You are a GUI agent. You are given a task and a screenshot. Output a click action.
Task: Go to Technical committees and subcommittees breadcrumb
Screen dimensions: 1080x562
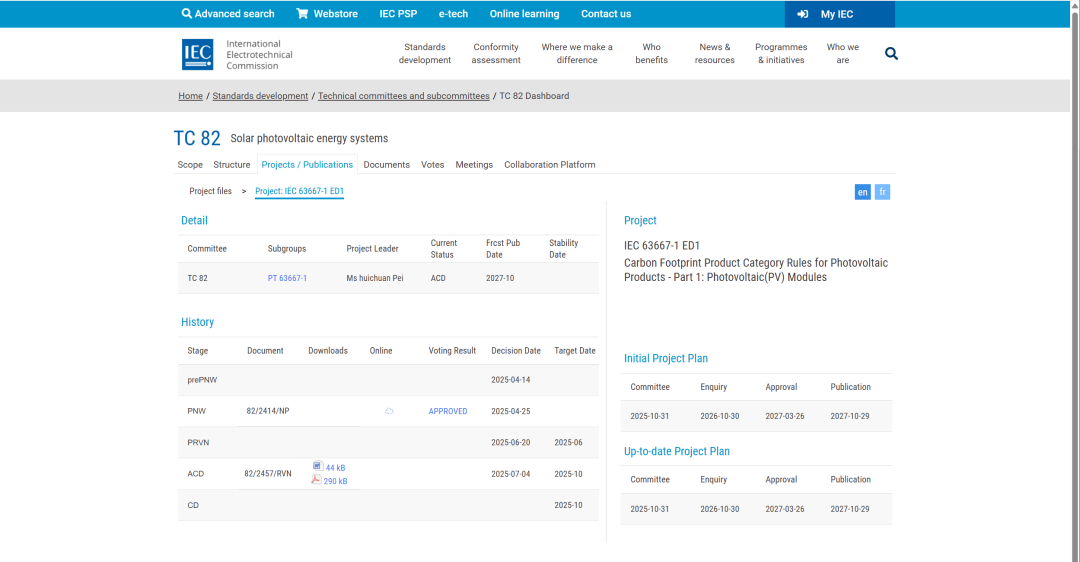[403, 96]
